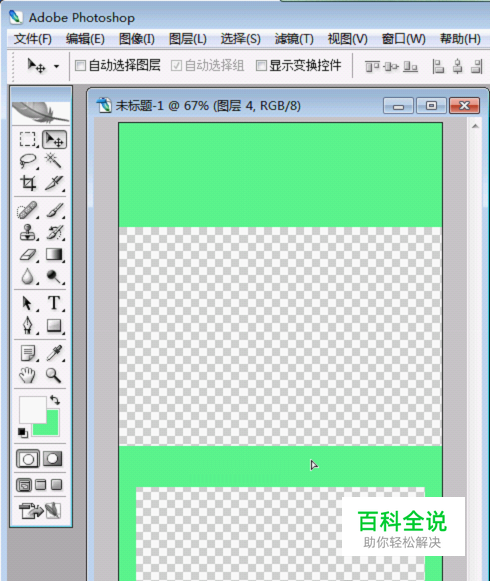Click the document scrollbar up arrow
Screen dimensions: 490x581
pyautogui.click(x=475, y=126)
